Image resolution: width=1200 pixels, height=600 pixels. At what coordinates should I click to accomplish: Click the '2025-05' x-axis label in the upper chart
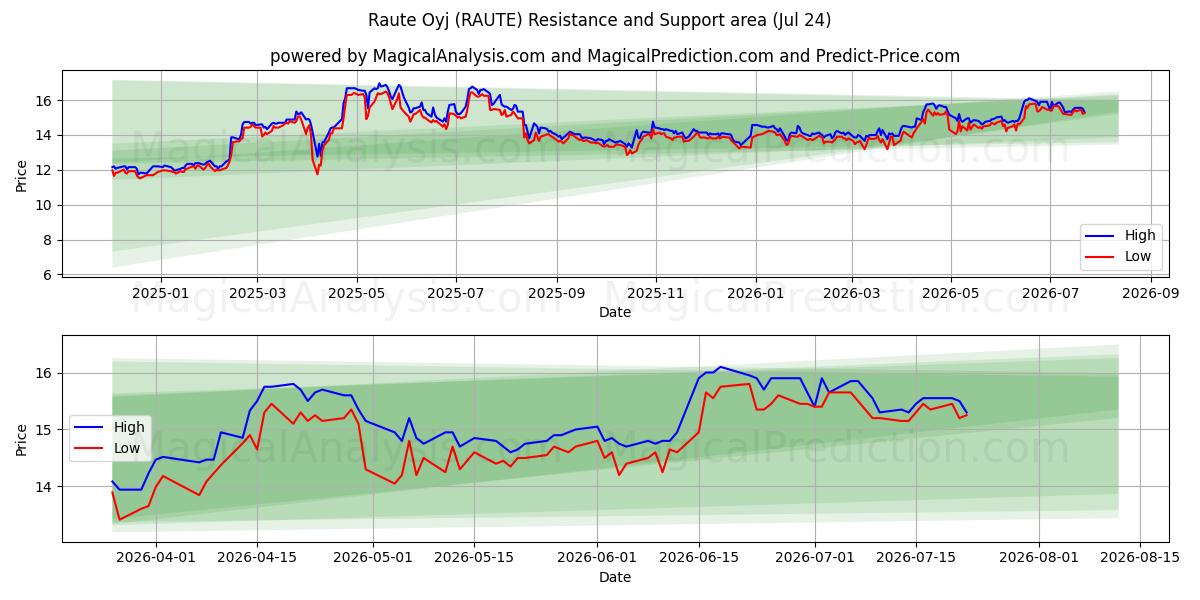click(357, 294)
